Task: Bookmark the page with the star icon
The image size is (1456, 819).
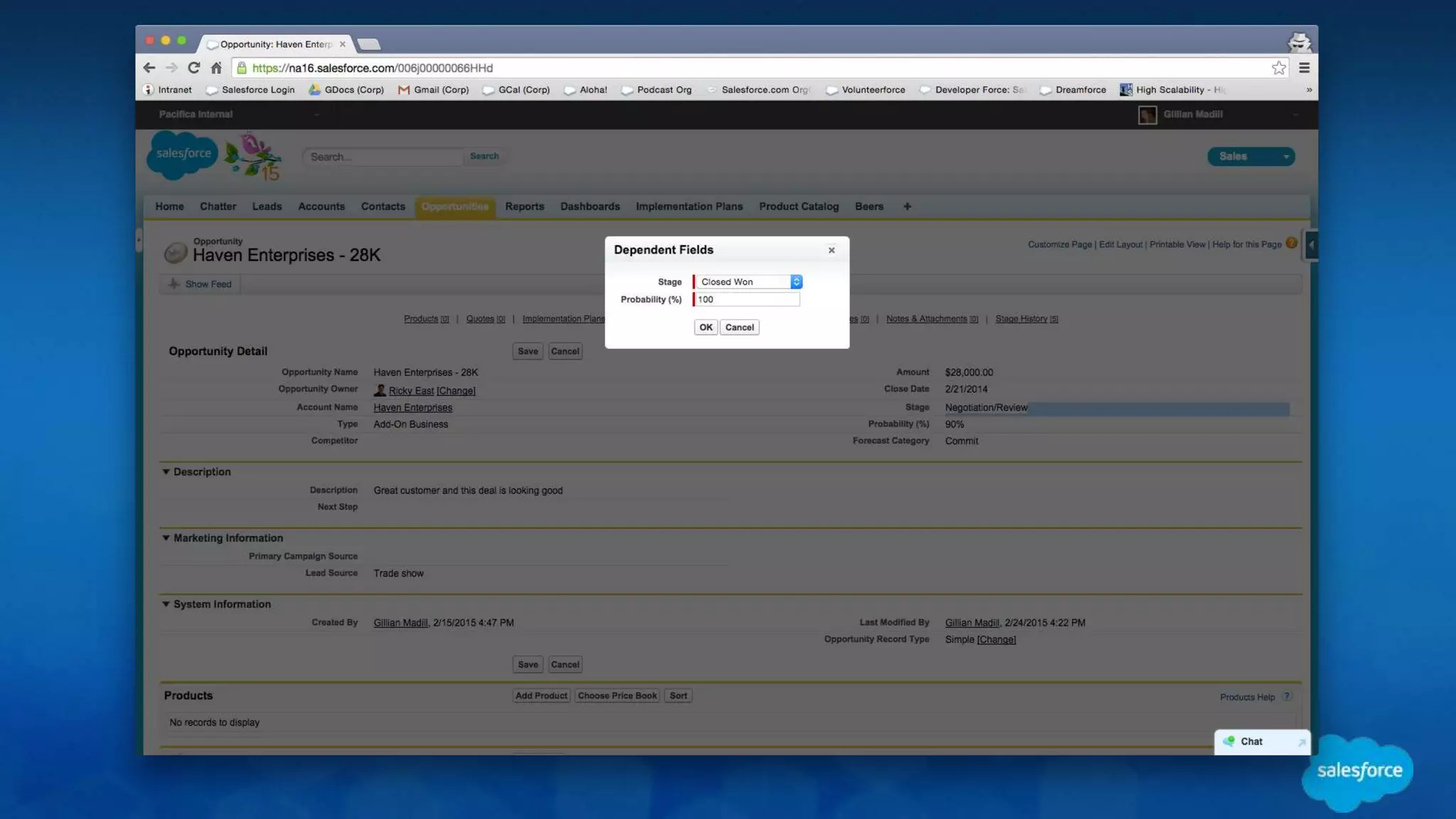Action: click(1278, 68)
